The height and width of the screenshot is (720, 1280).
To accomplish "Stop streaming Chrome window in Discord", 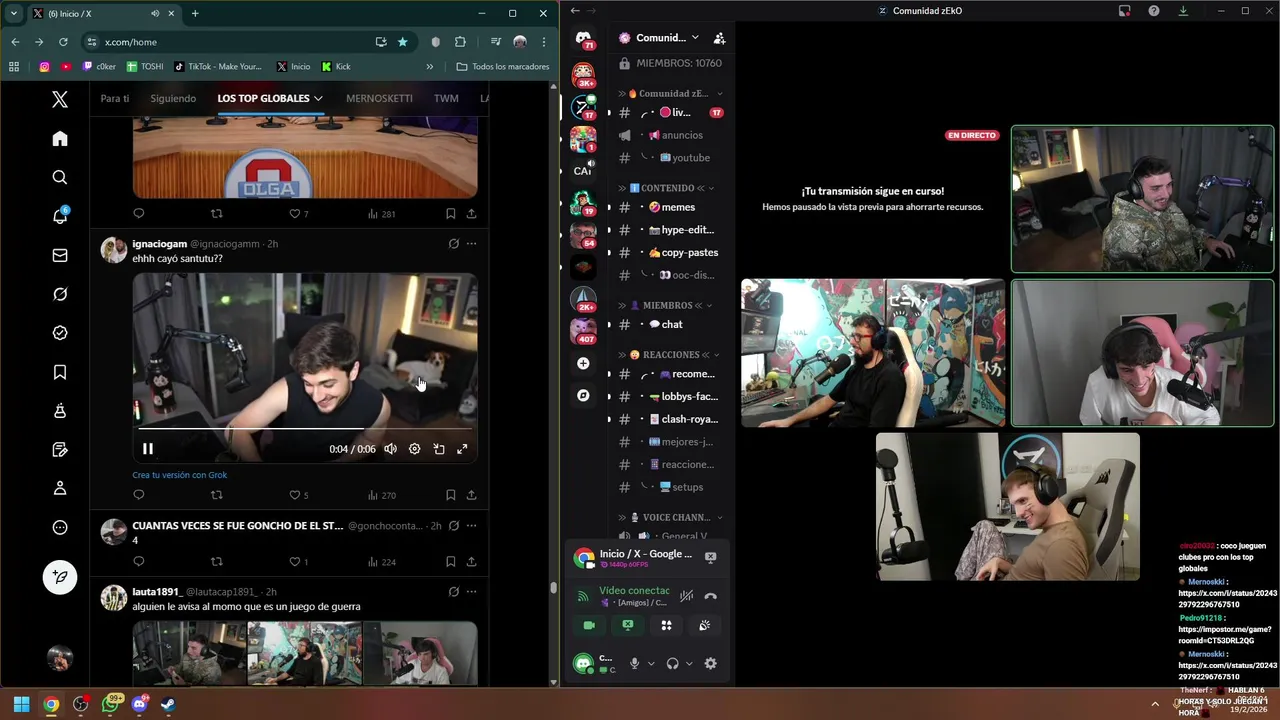I will pyautogui.click(x=710, y=557).
